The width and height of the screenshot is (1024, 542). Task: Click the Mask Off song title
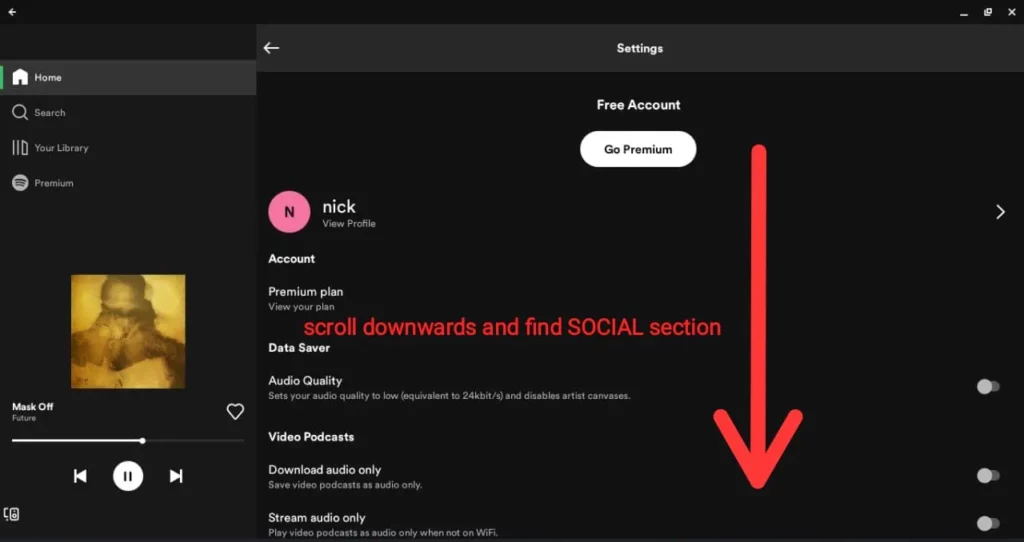(33, 406)
